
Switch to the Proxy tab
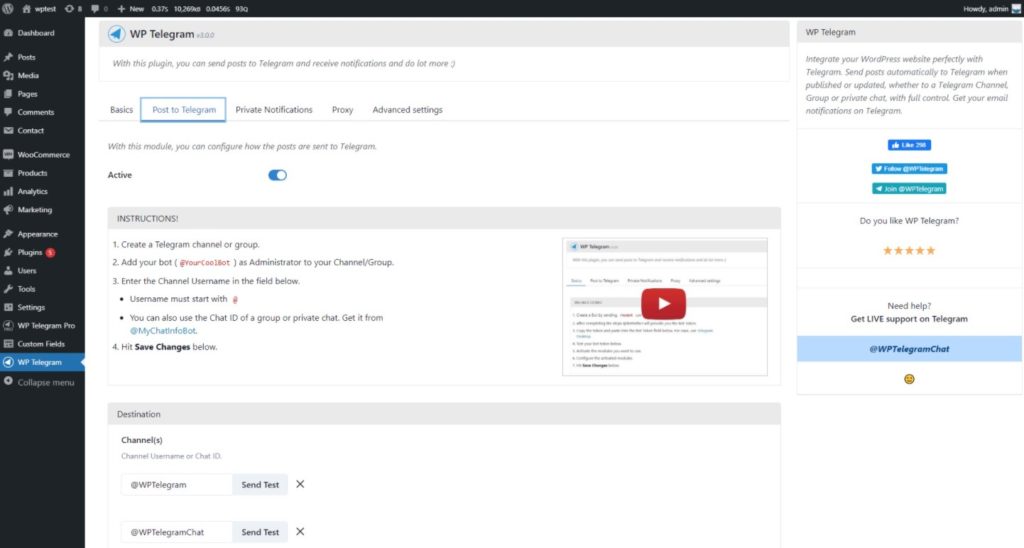pos(342,110)
